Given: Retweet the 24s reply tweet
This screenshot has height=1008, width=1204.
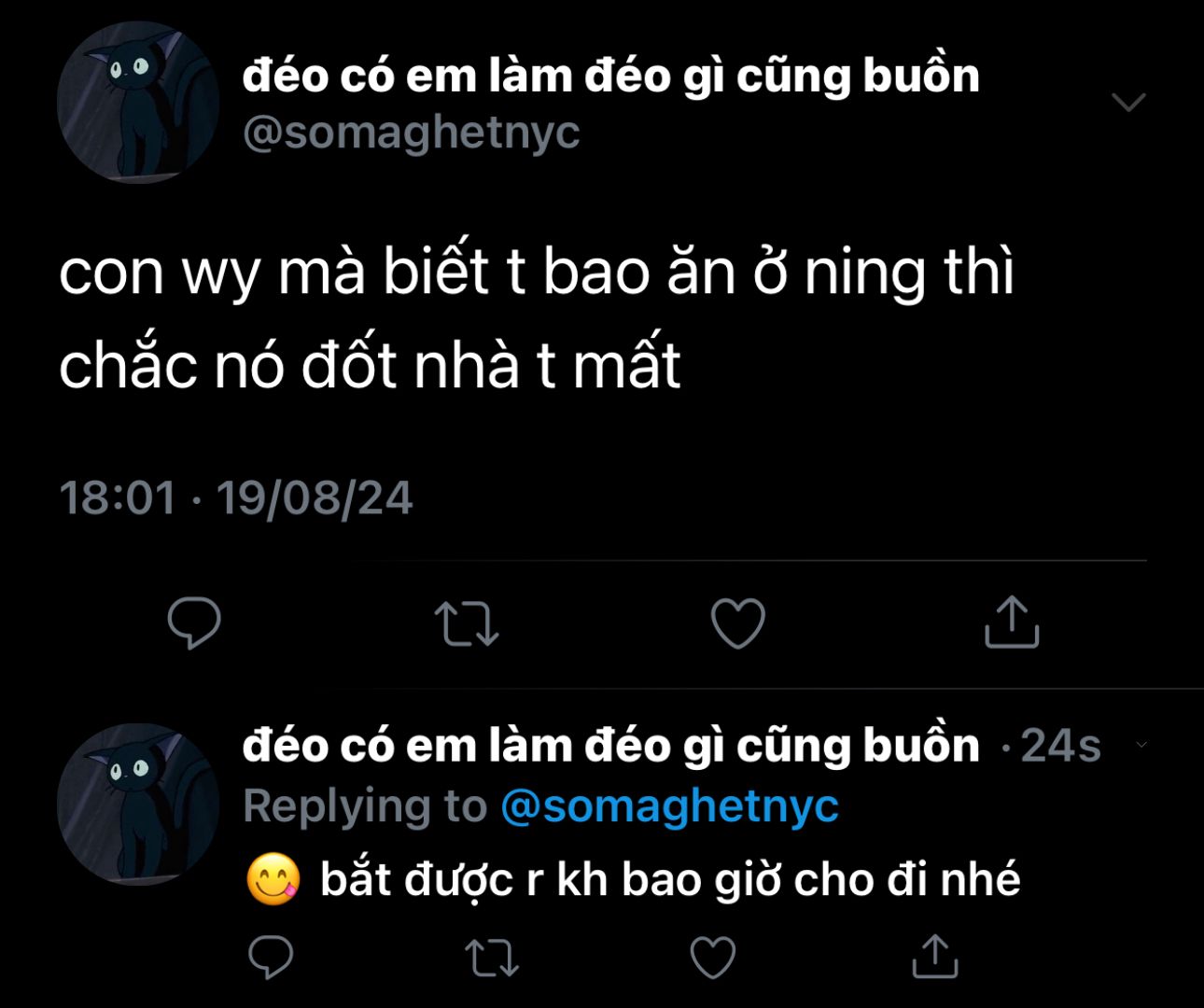Looking at the screenshot, I should point(492,958).
